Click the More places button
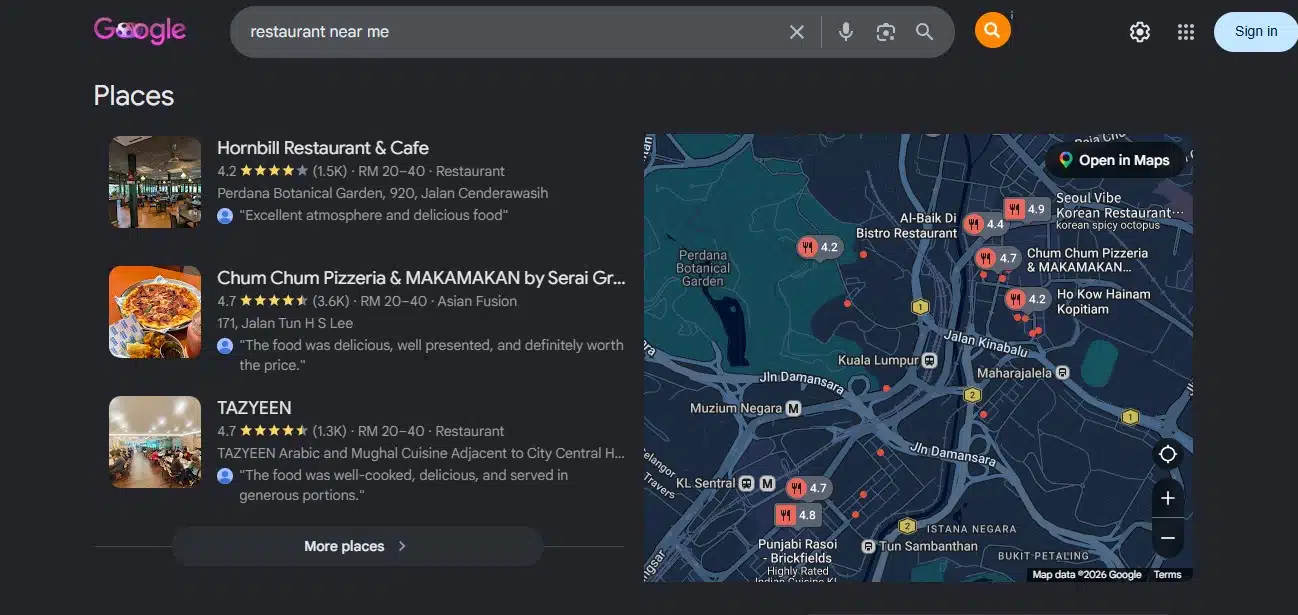This screenshot has width=1298, height=615. [357, 546]
